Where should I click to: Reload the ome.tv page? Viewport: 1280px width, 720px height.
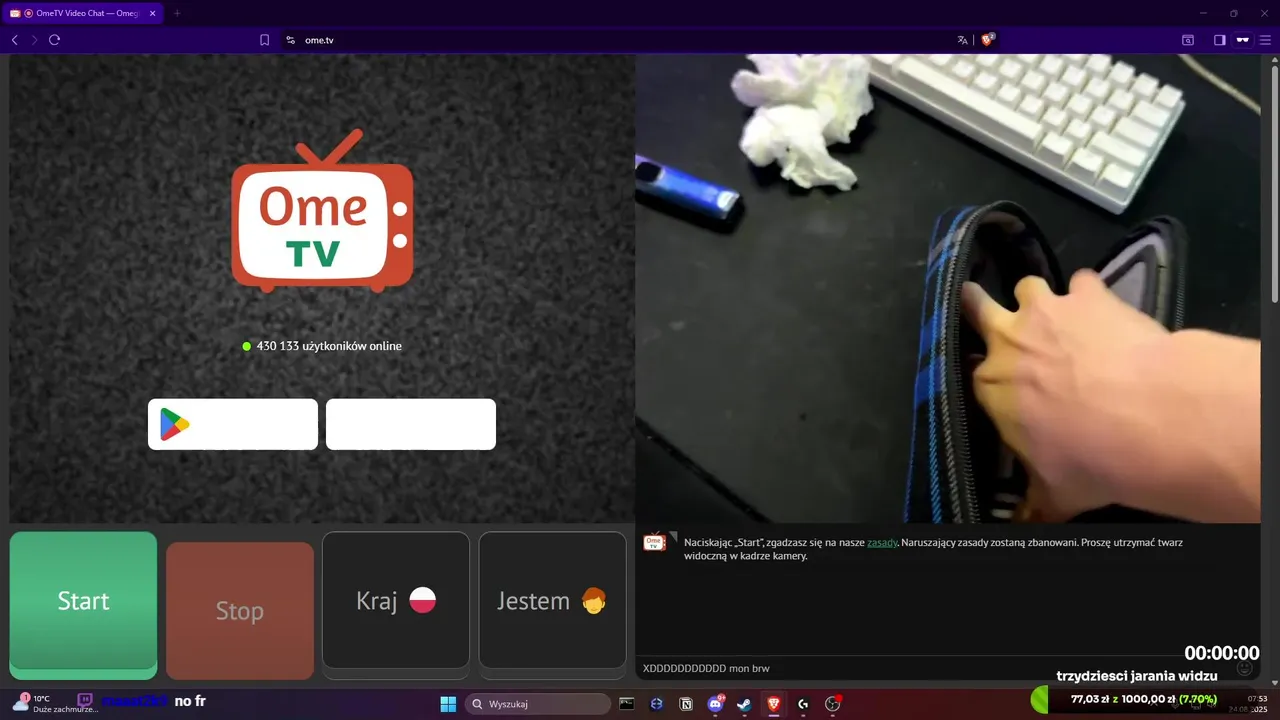point(55,40)
